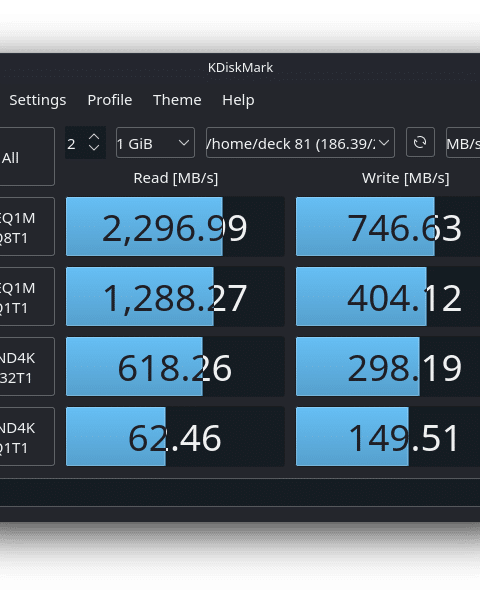The width and height of the screenshot is (480, 599).
Task: Open the Settings menu
Action: [37, 100]
